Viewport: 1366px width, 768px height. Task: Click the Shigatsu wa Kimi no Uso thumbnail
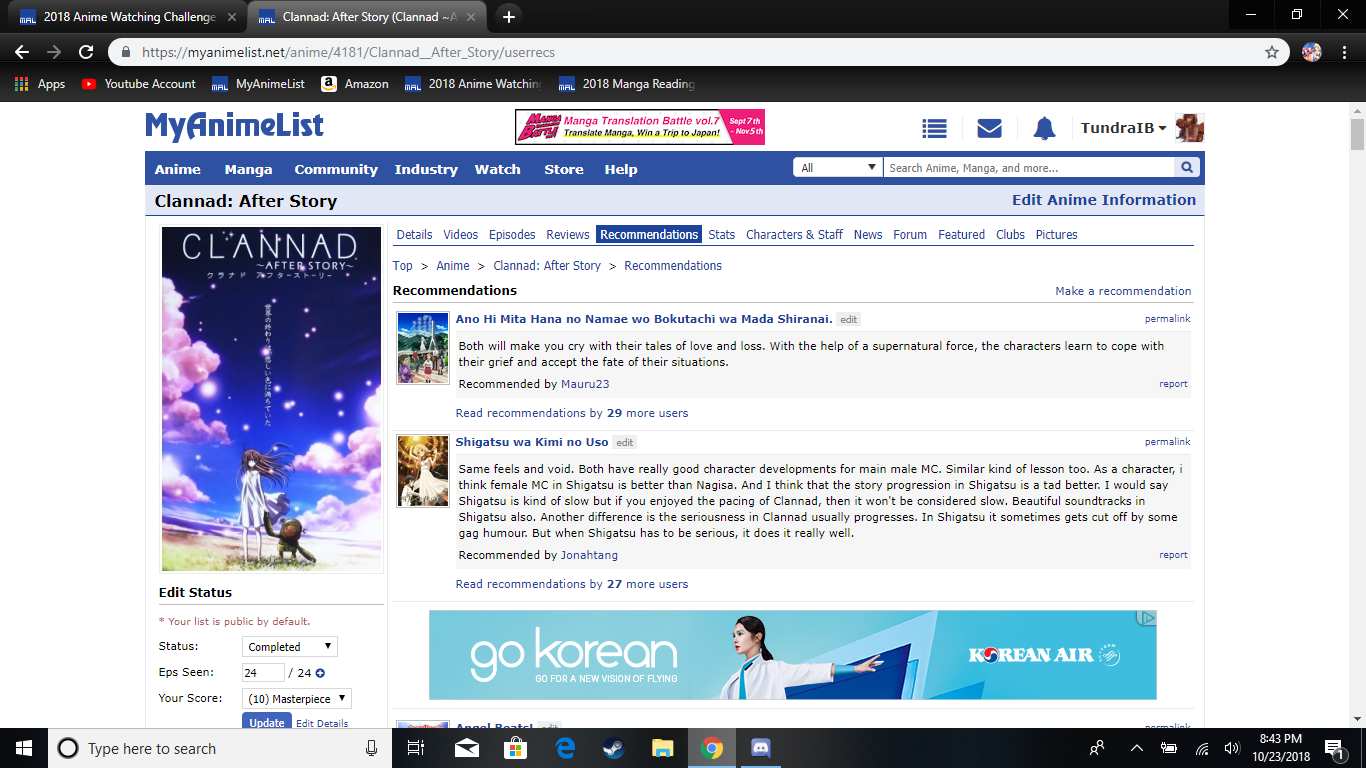tap(423, 470)
